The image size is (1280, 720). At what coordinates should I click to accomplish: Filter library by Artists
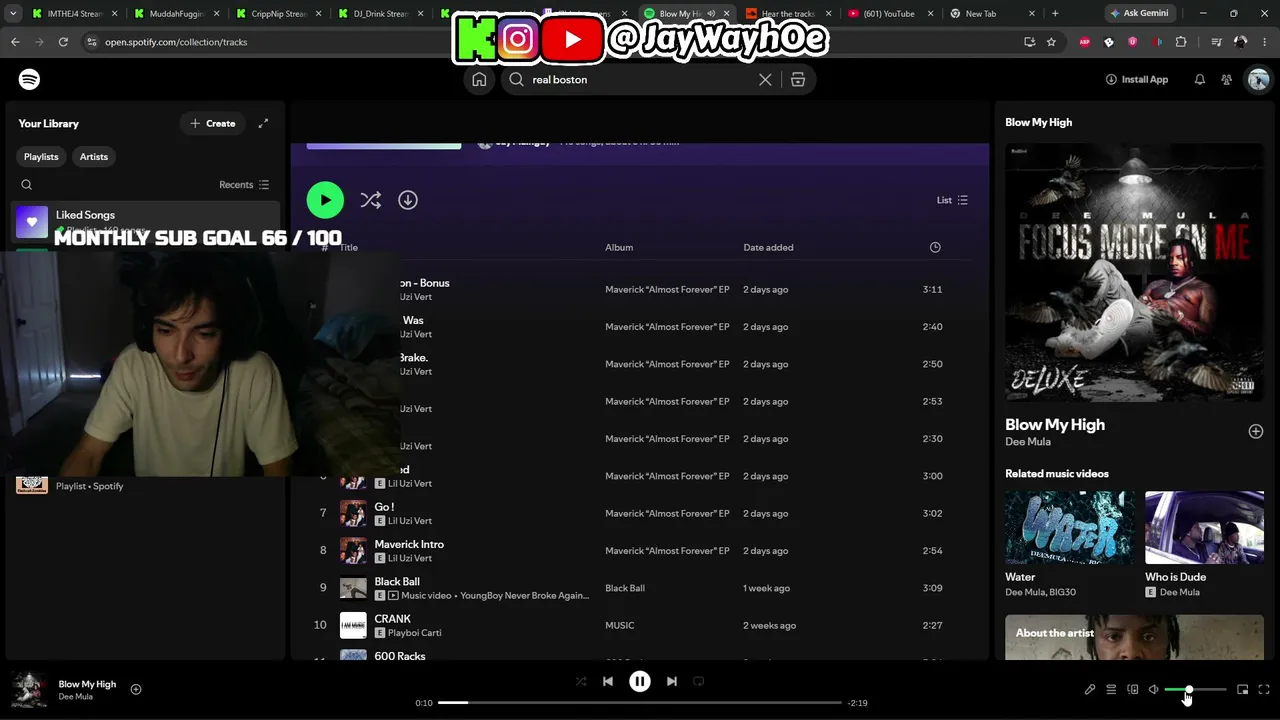94,157
